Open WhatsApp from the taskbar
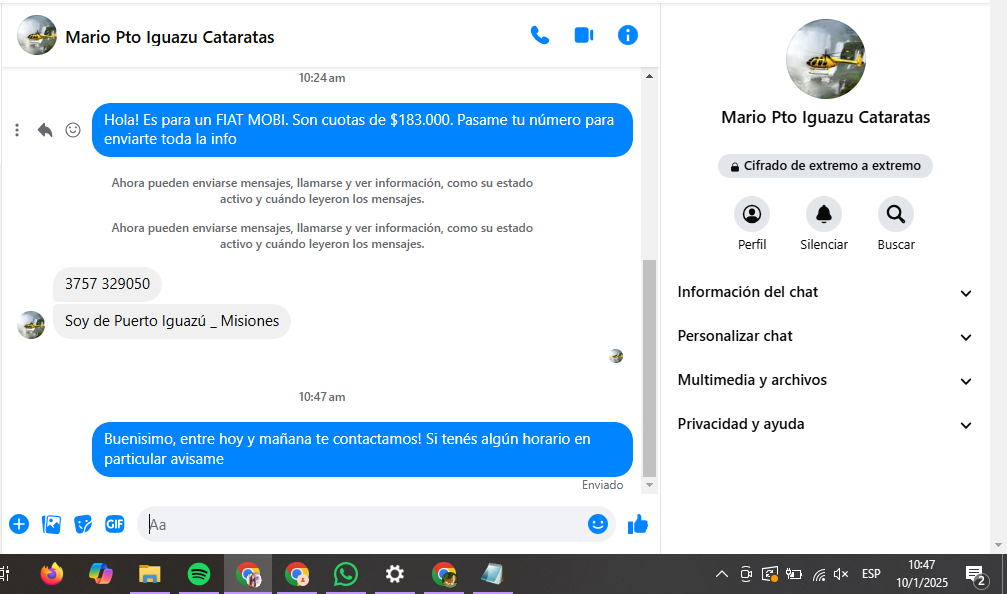This screenshot has height=594, width=1007. coord(346,573)
